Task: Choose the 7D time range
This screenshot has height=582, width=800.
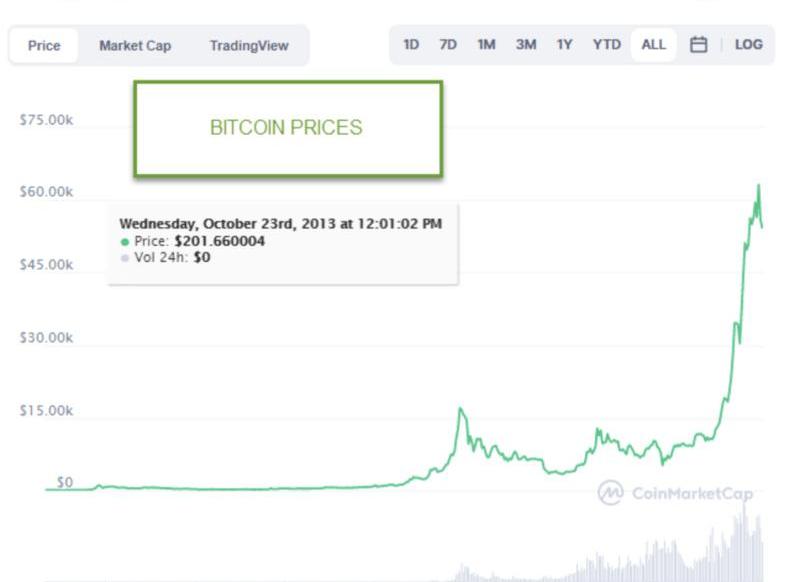Action: coord(448,45)
